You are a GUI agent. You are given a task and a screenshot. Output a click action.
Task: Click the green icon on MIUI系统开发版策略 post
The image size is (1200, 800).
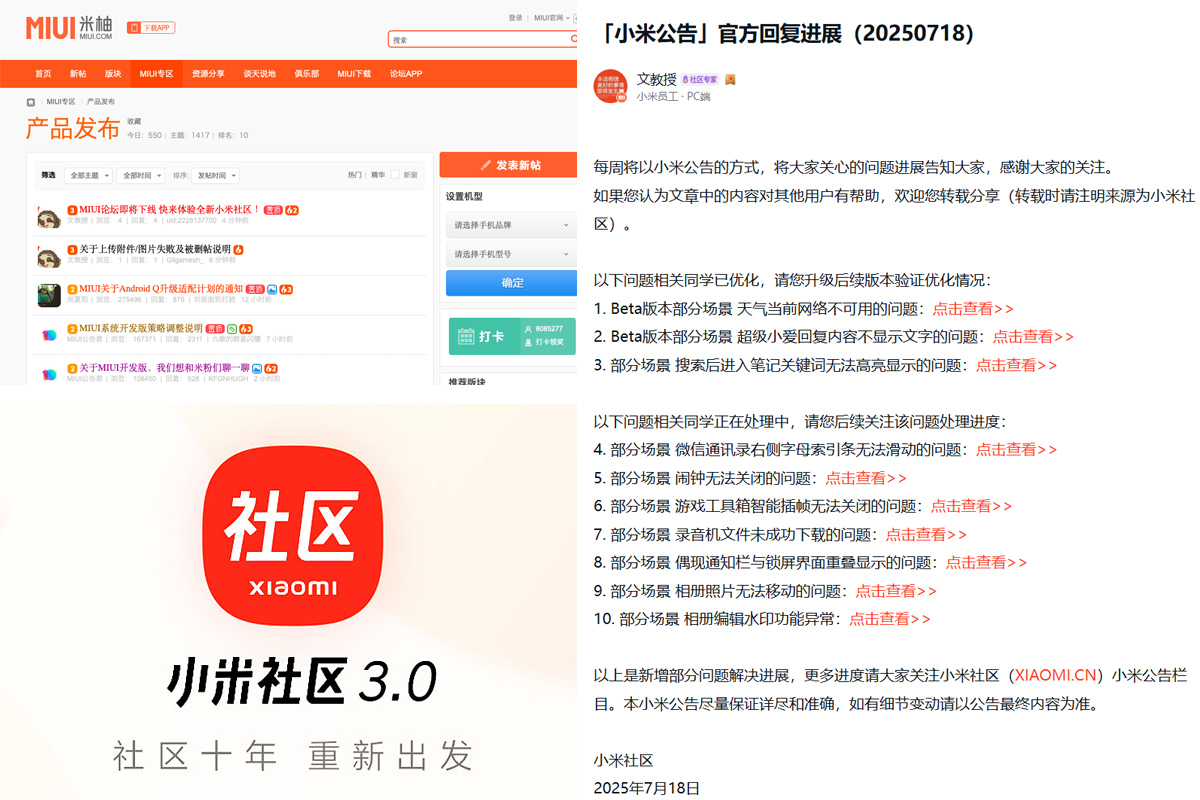click(233, 328)
